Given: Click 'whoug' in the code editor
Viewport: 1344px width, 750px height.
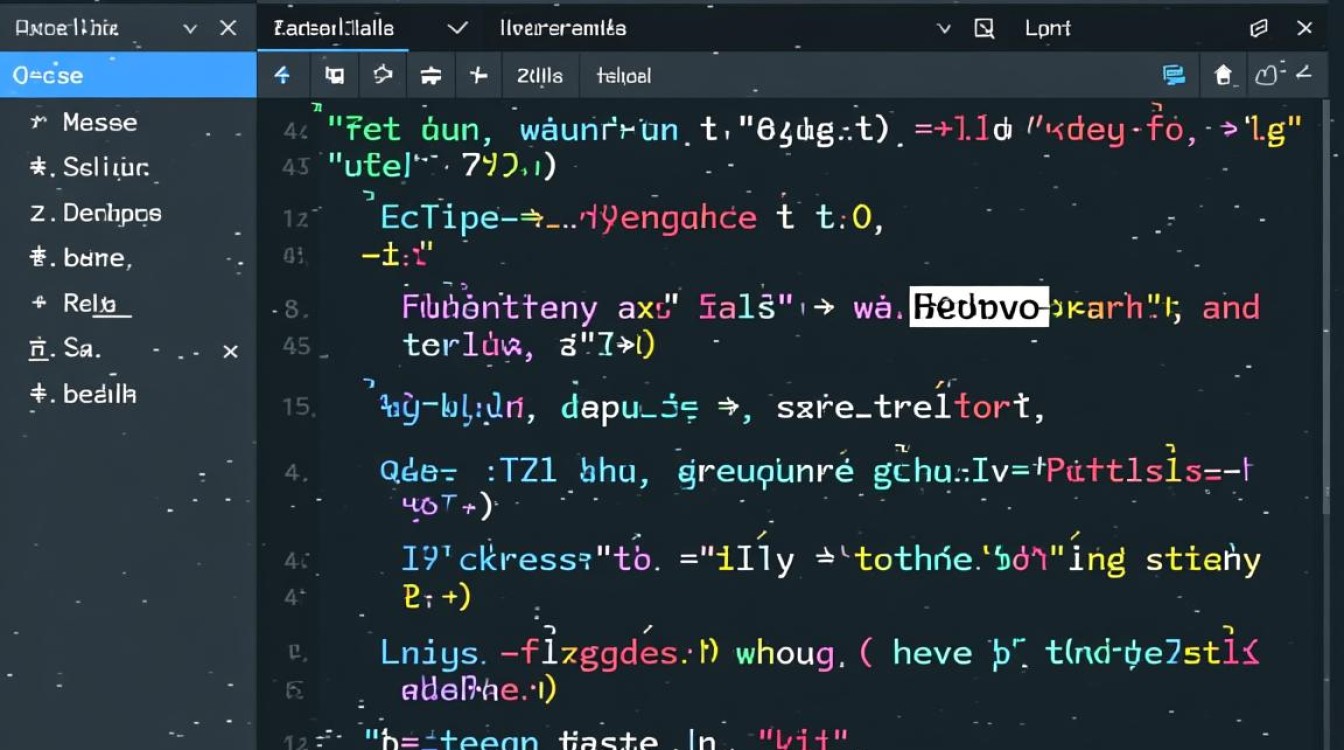Looking at the screenshot, I should pos(784,655).
